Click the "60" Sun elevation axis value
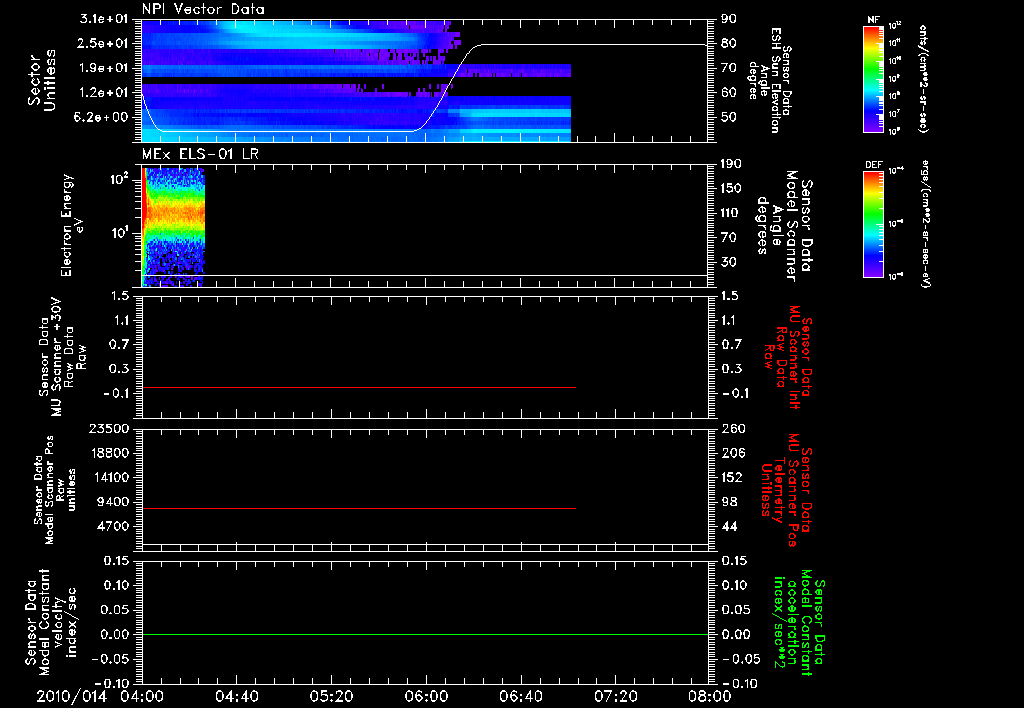The image size is (1024, 708). click(x=729, y=93)
